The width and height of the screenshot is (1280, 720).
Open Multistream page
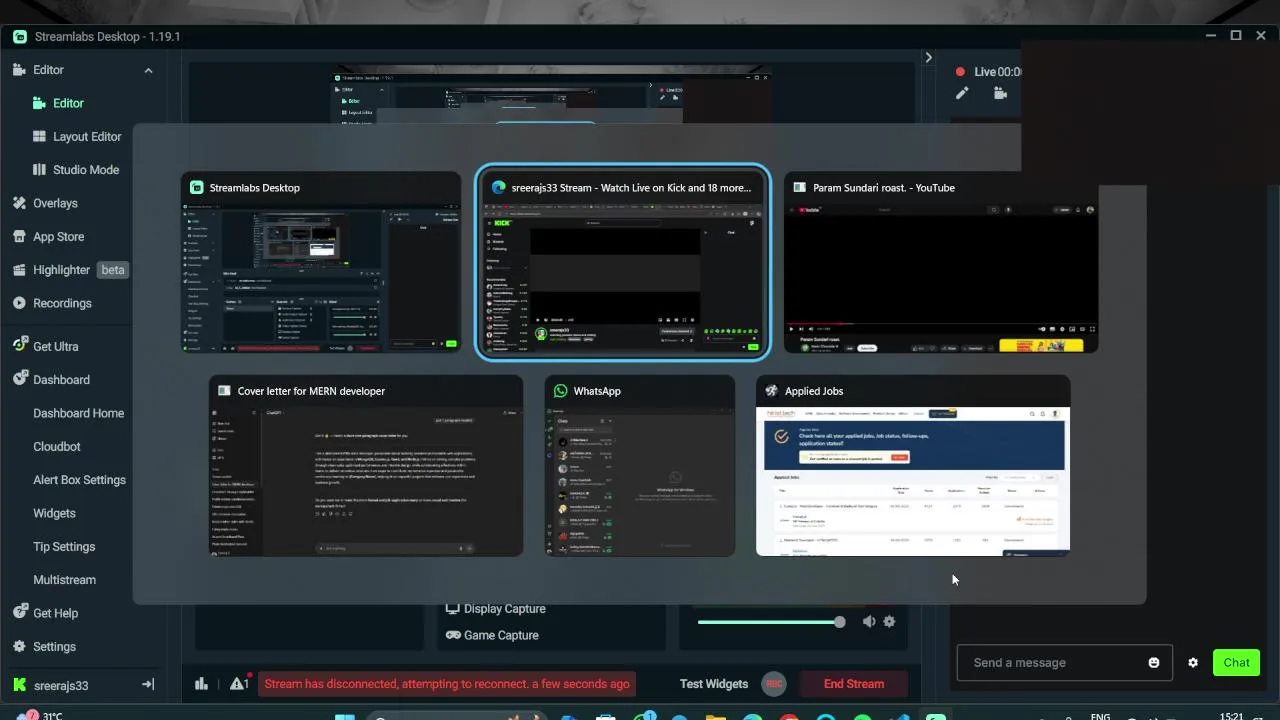click(x=65, y=580)
